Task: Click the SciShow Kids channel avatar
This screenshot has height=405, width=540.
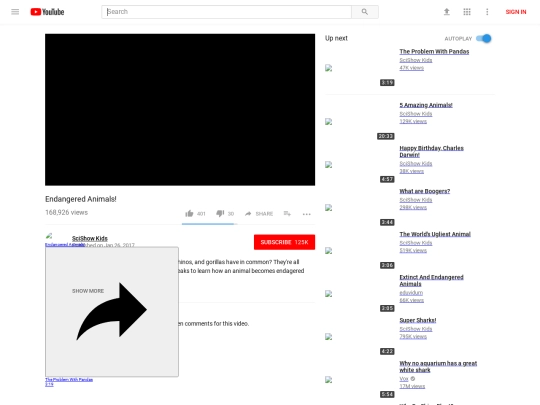Action: (50, 237)
